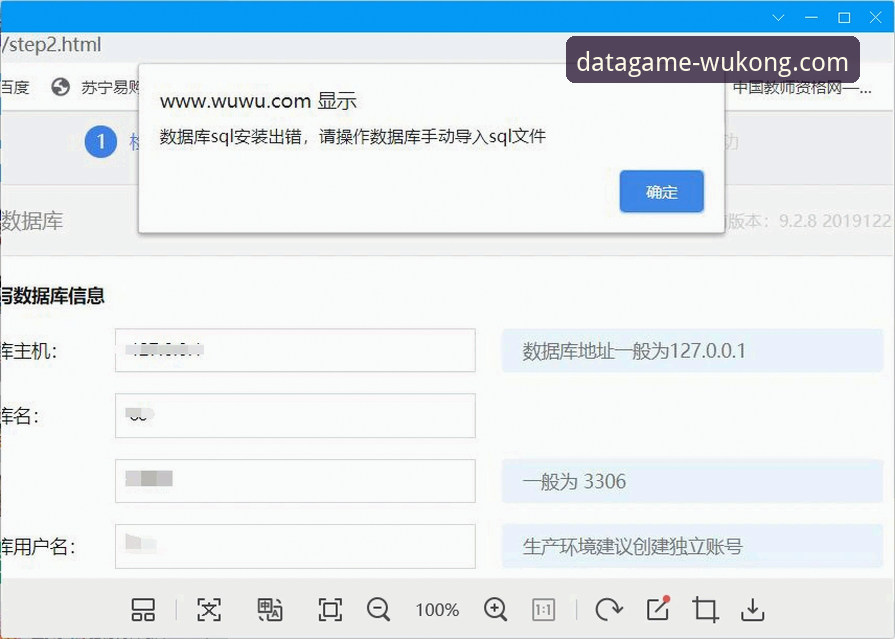Click the 1:1 actual size icon
The image size is (895, 639).
coord(543,610)
